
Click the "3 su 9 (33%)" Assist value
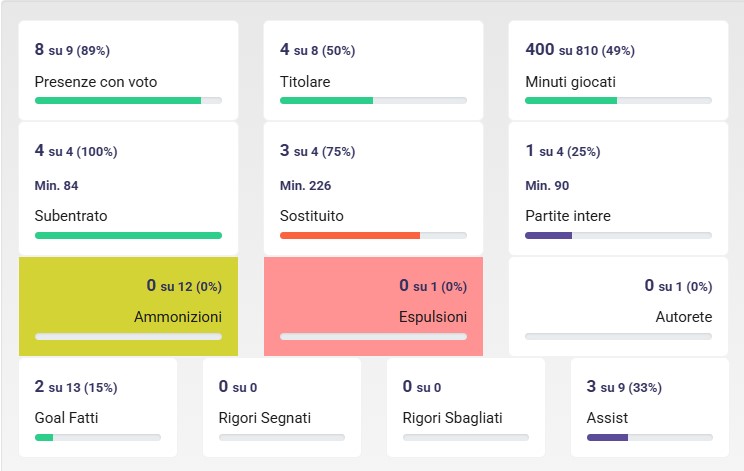point(624,387)
